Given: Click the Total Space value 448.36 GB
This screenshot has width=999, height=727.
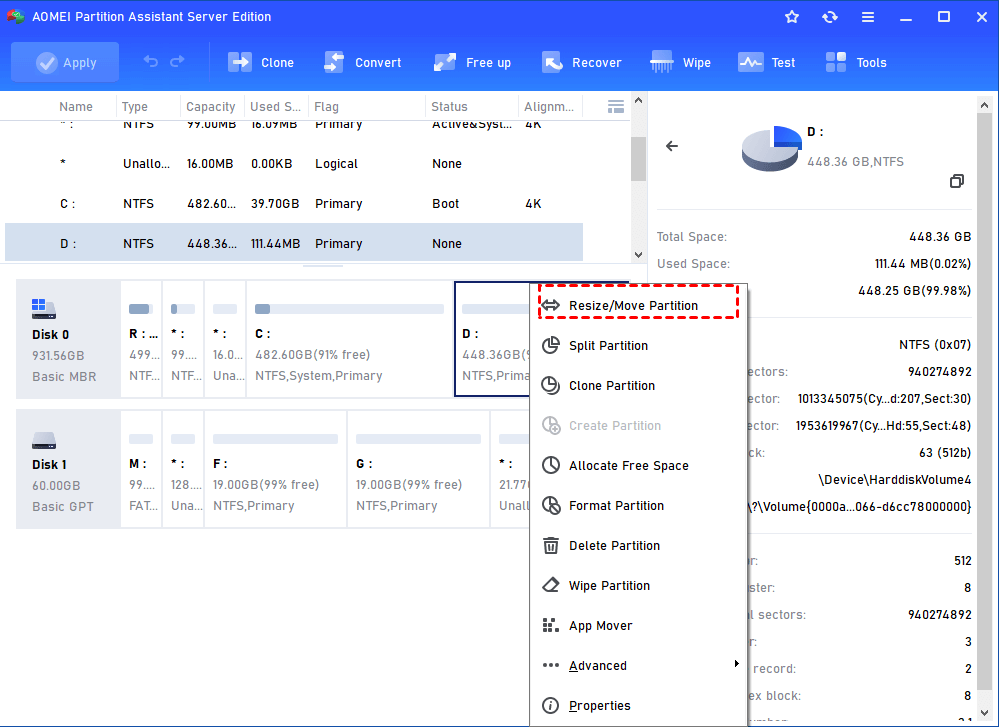Looking at the screenshot, I should [x=940, y=237].
